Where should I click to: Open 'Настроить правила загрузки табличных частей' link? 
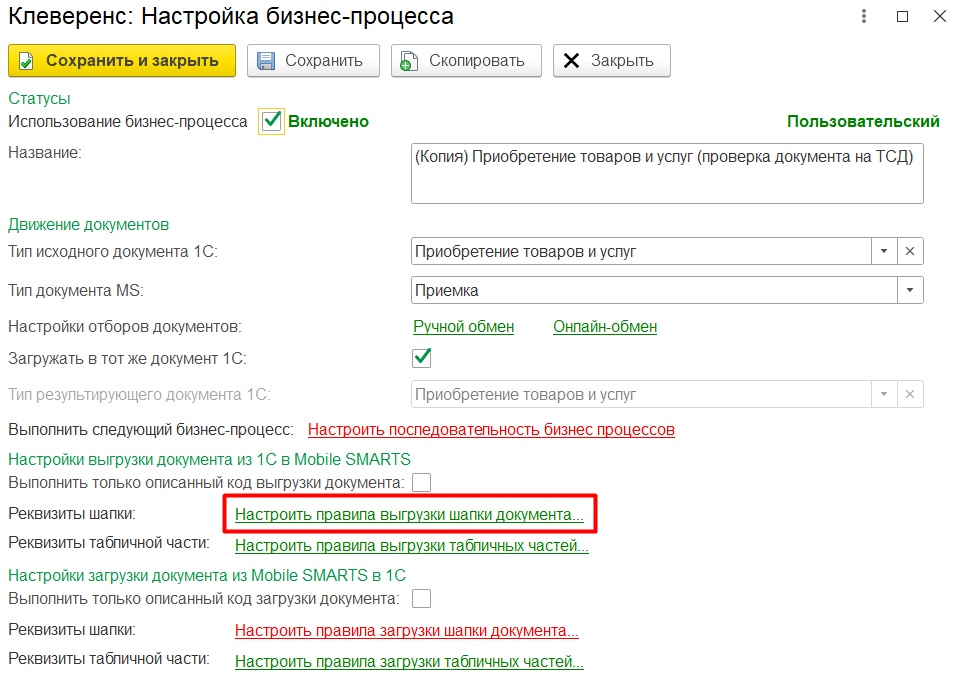click(x=409, y=662)
